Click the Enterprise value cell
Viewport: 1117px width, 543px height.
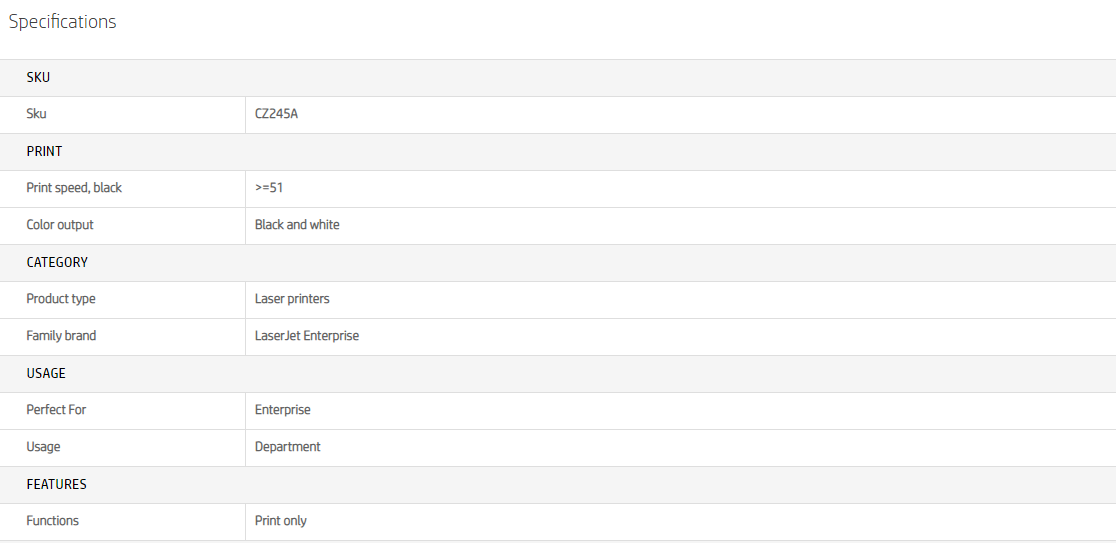click(x=283, y=410)
